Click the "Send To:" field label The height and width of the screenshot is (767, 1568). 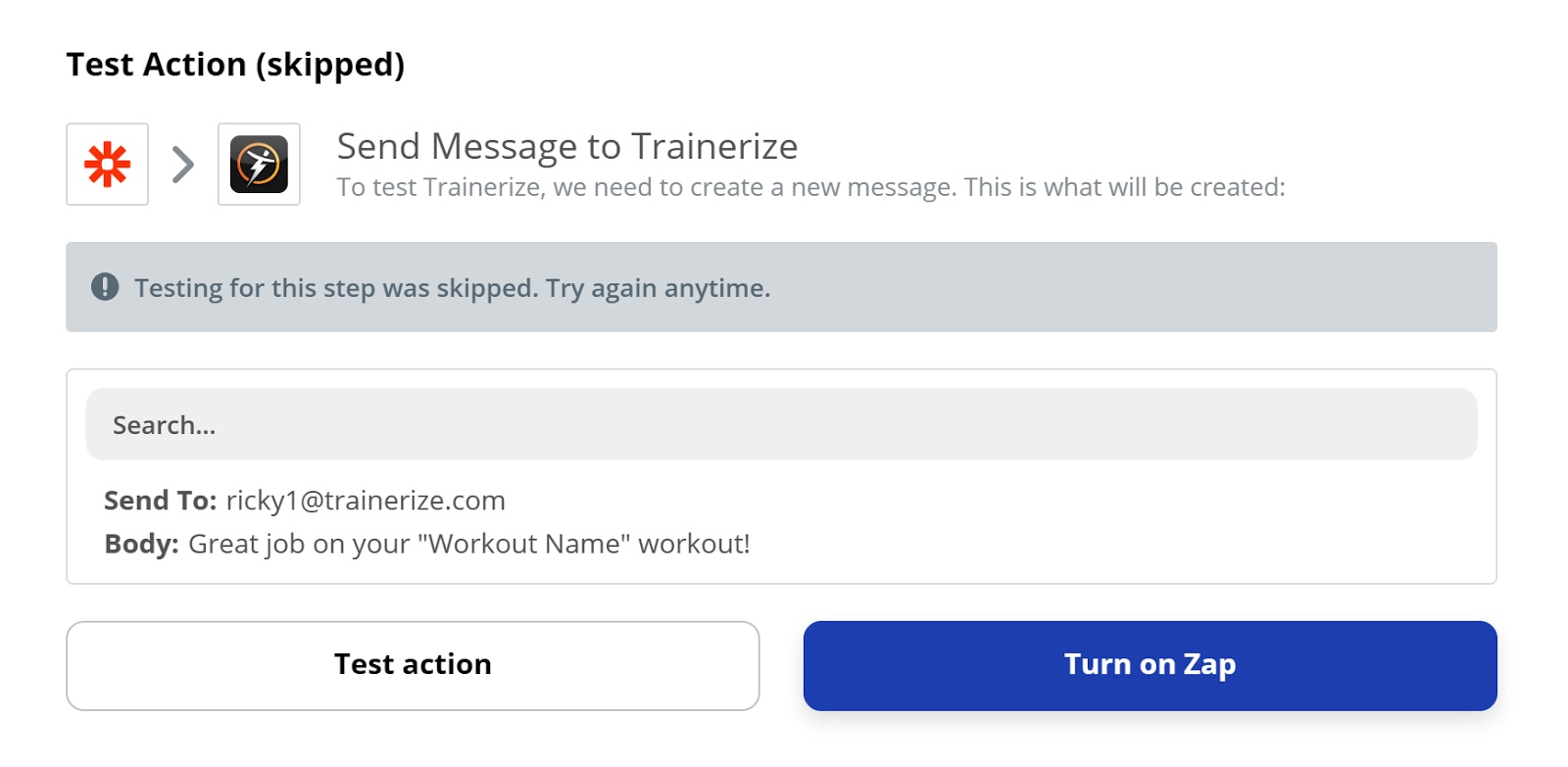point(161,501)
